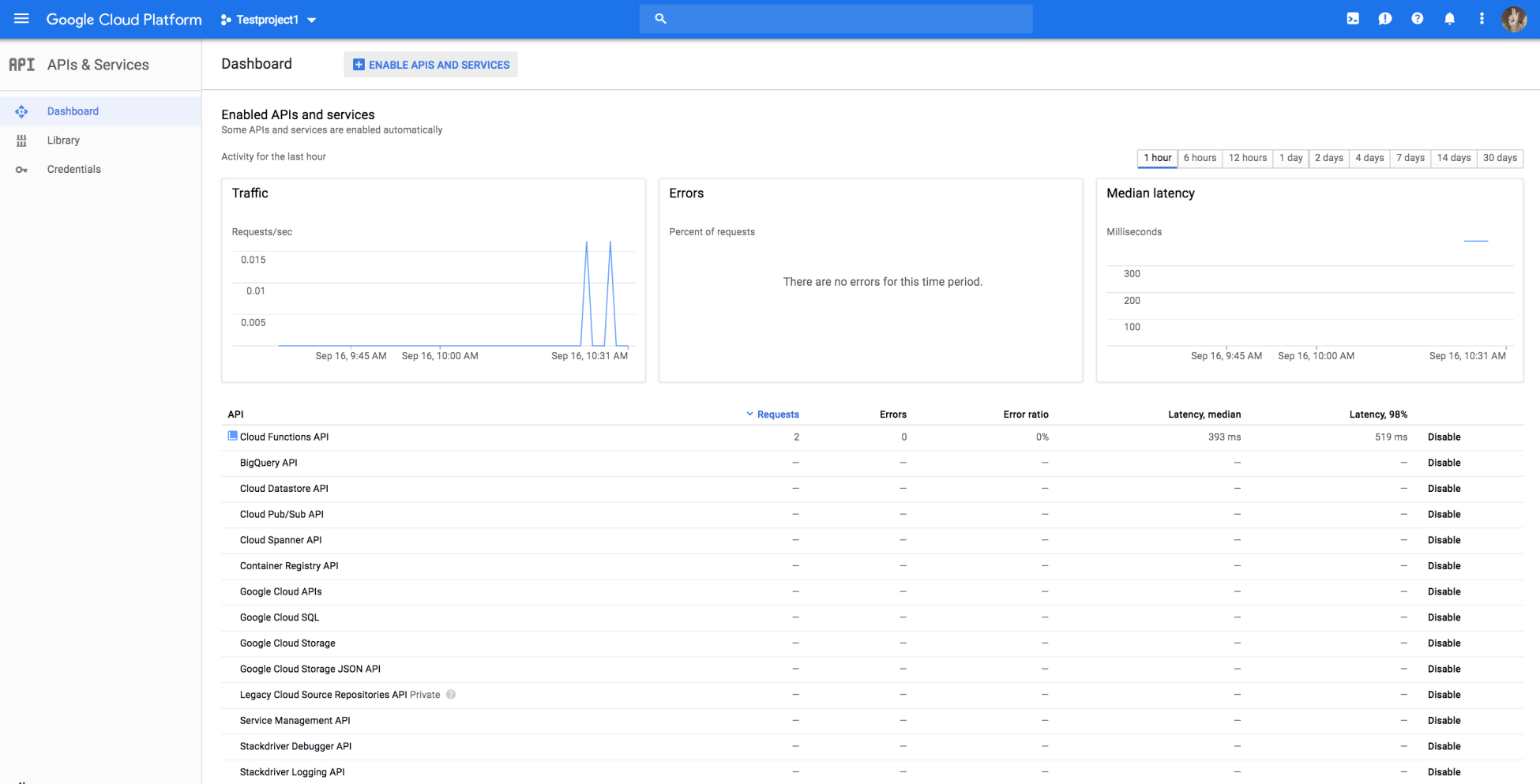Select the 14 days time range
The width and height of the screenshot is (1540, 784).
tap(1454, 158)
